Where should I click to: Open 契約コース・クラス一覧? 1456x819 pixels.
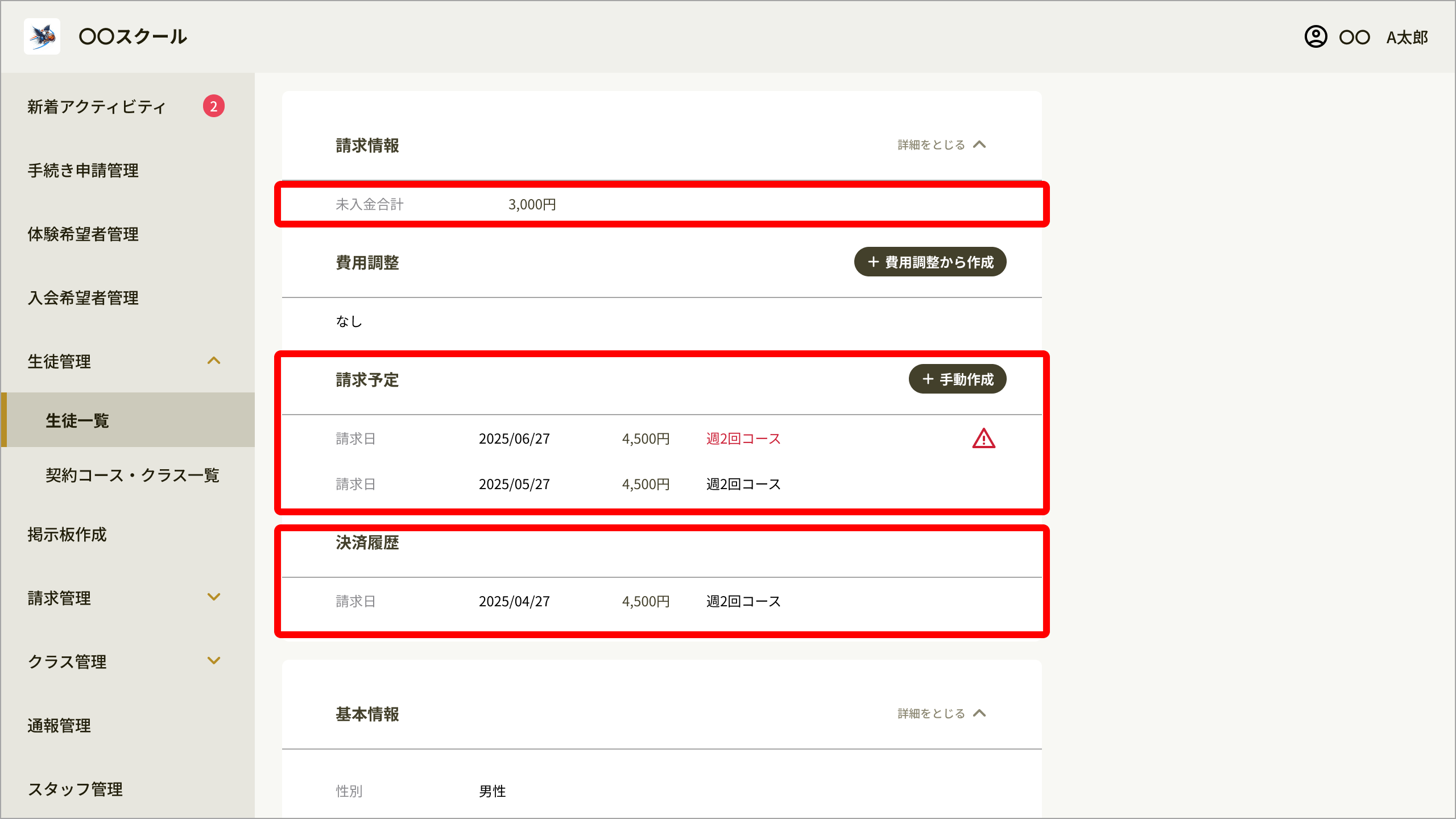point(133,475)
